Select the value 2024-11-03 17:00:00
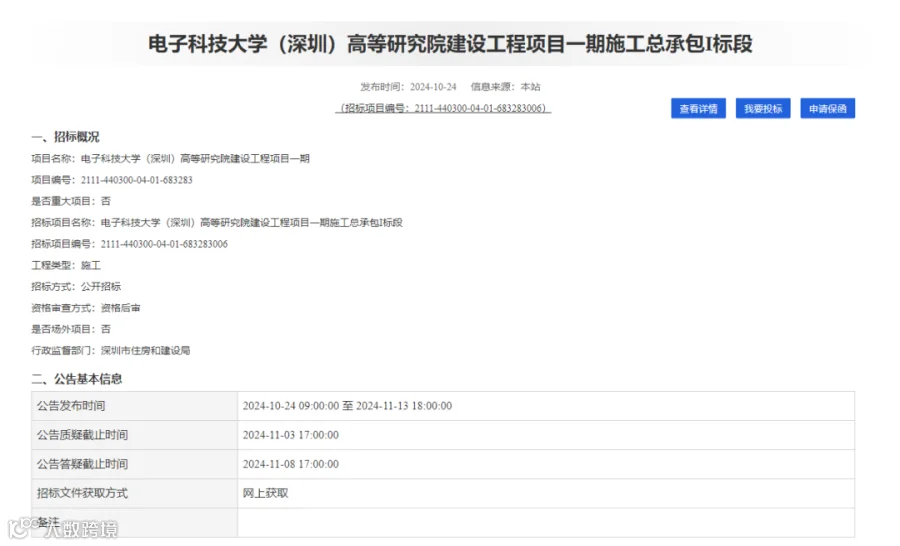 (x=290, y=435)
